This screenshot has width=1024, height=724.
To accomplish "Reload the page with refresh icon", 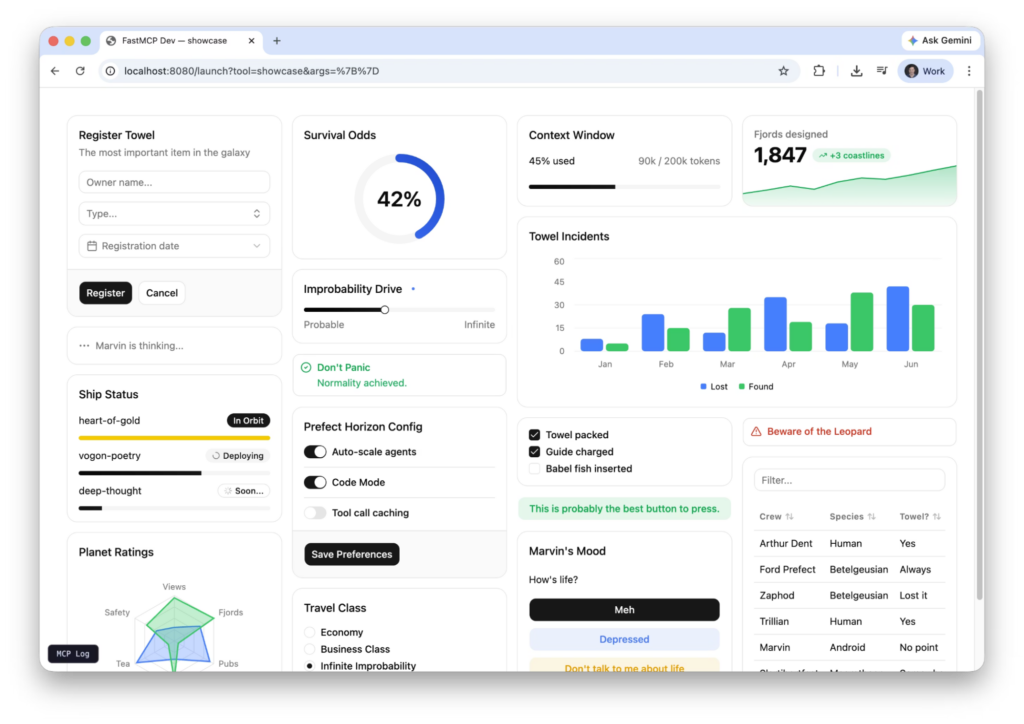I will [x=81, y=71].
